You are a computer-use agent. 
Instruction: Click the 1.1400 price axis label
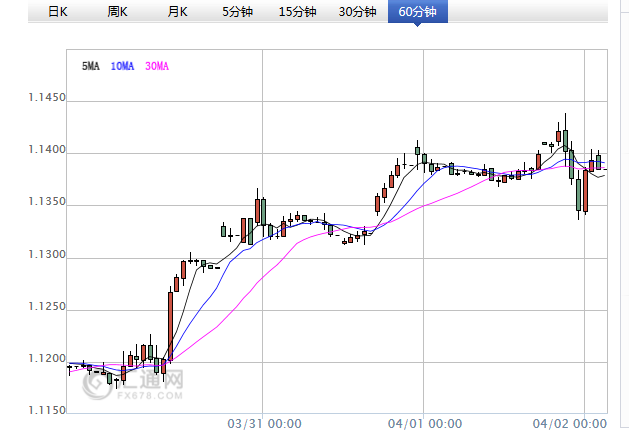point(47,151)
